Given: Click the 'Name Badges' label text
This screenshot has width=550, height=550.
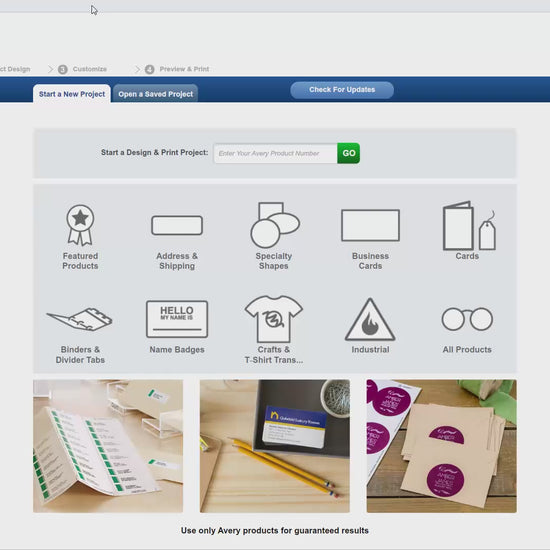Looking at the screenshot, I should (177, 350).
